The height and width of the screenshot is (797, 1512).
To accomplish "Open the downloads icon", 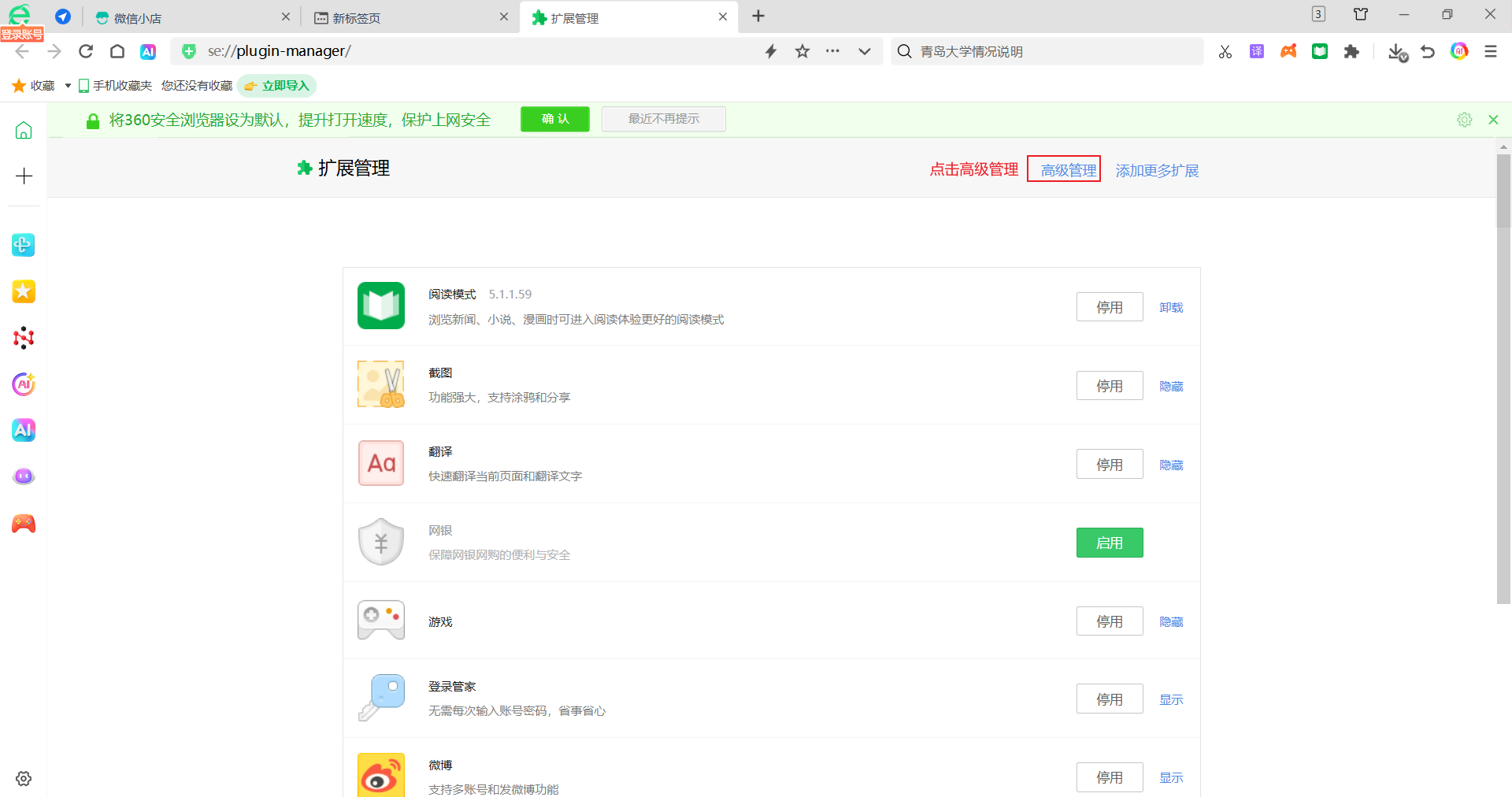I will pos(1397,52).
